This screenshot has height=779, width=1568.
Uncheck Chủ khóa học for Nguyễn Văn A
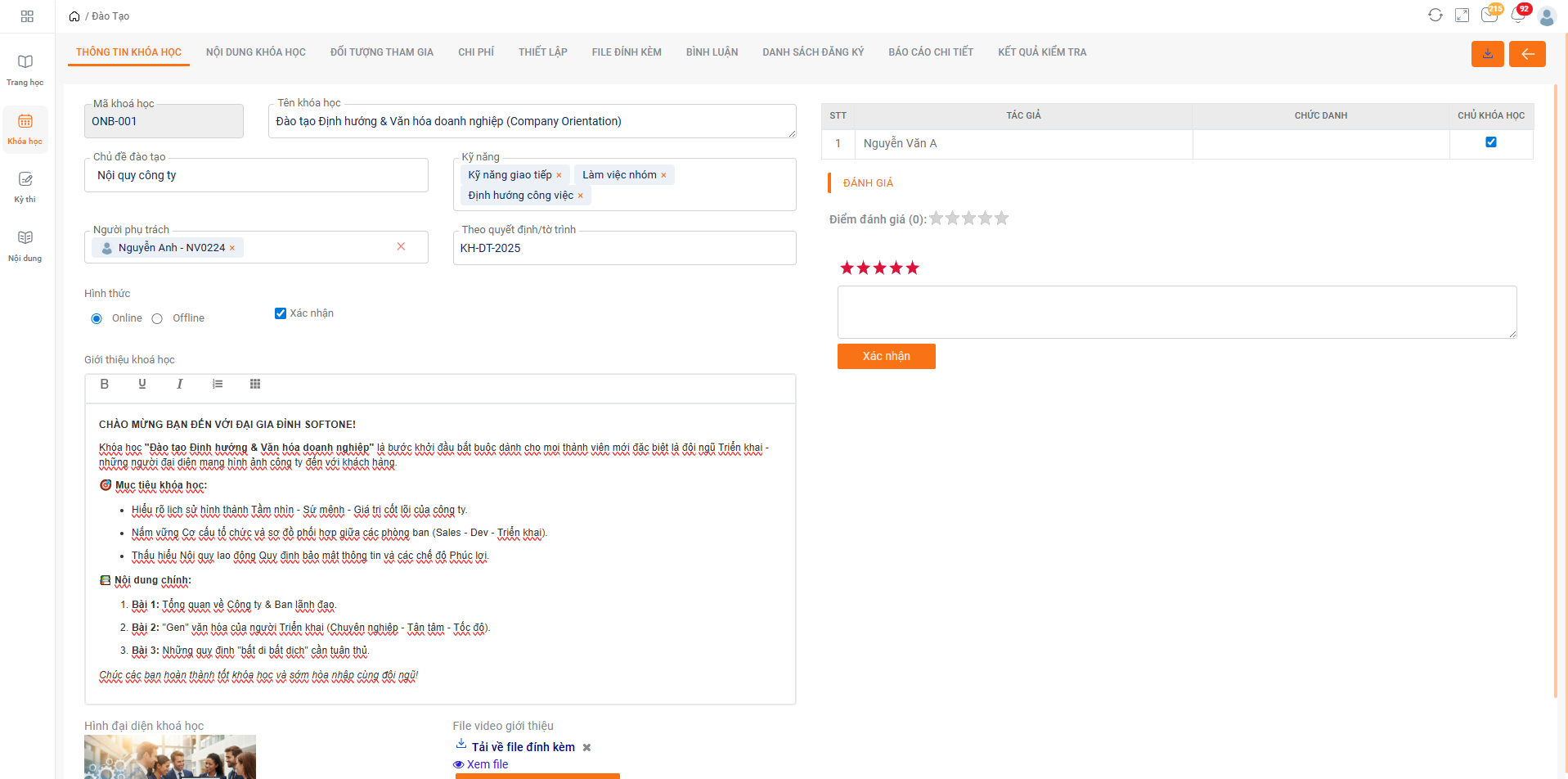coord(1490,142)
